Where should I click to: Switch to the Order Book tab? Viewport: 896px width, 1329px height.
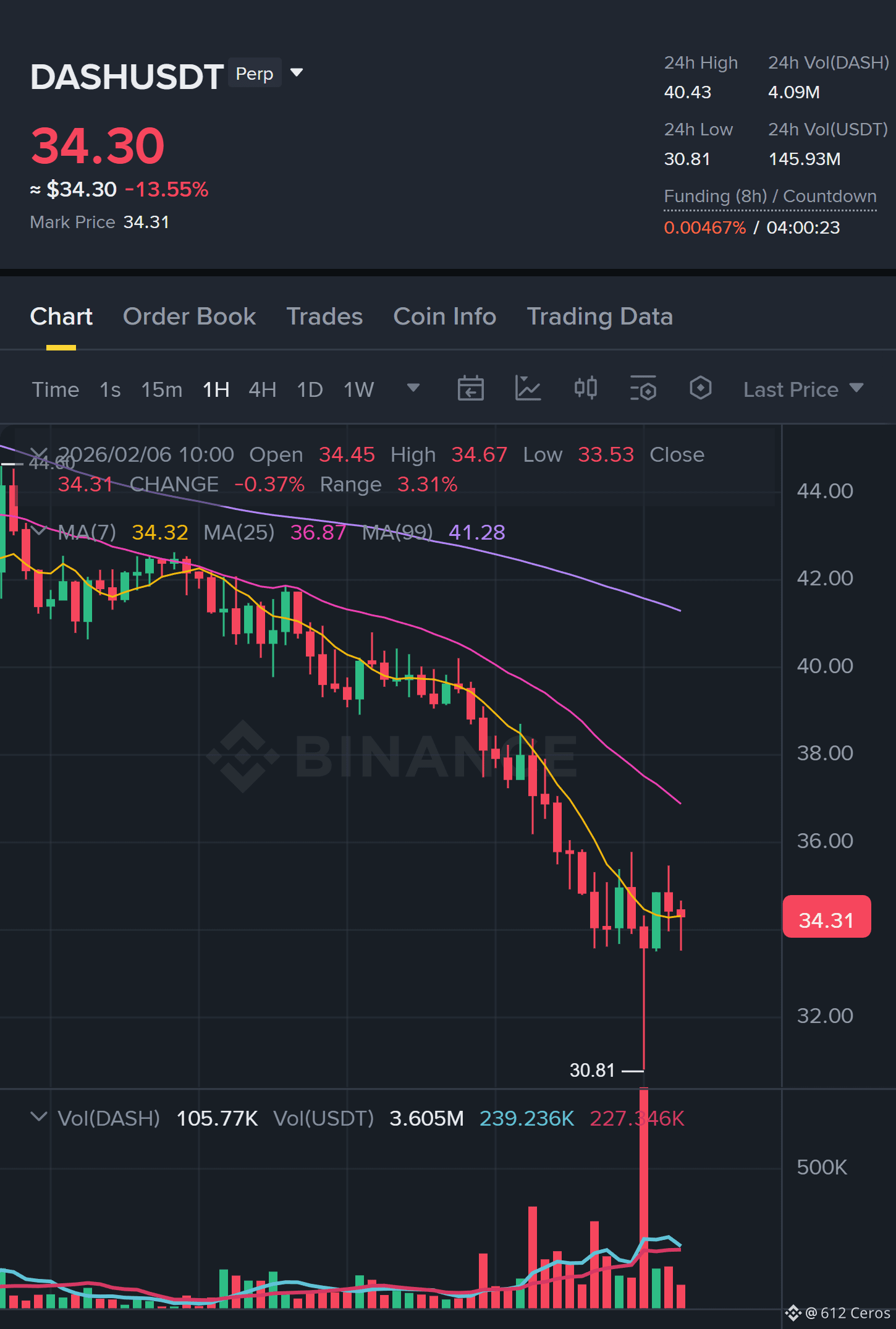click(x=189, y=316)
